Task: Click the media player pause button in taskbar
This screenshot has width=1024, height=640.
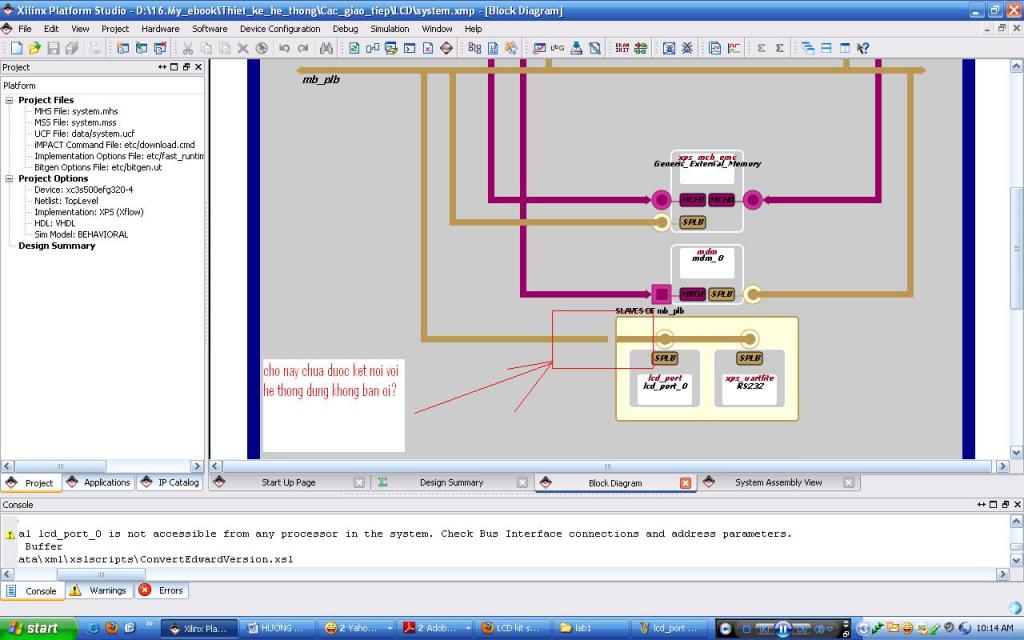Action: click(782, 629)
